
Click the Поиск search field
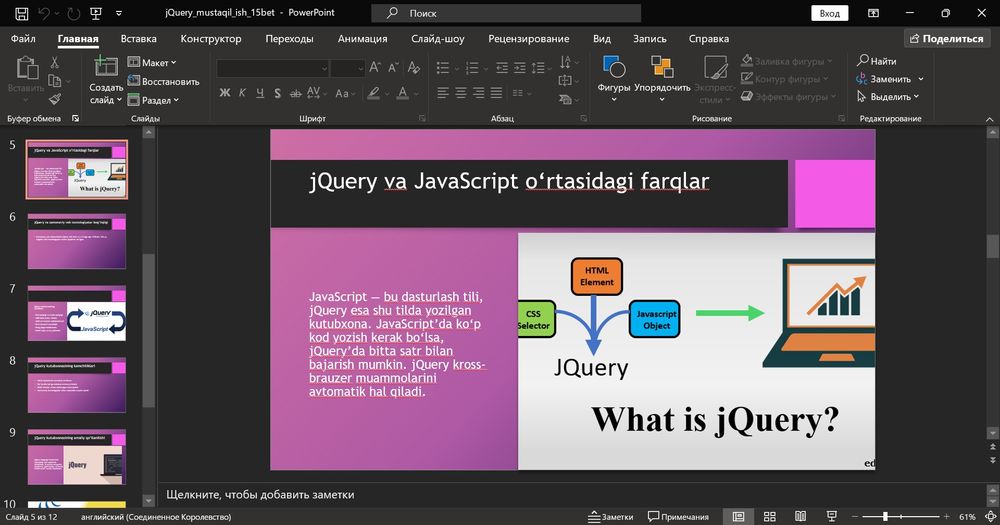(506, 13)
